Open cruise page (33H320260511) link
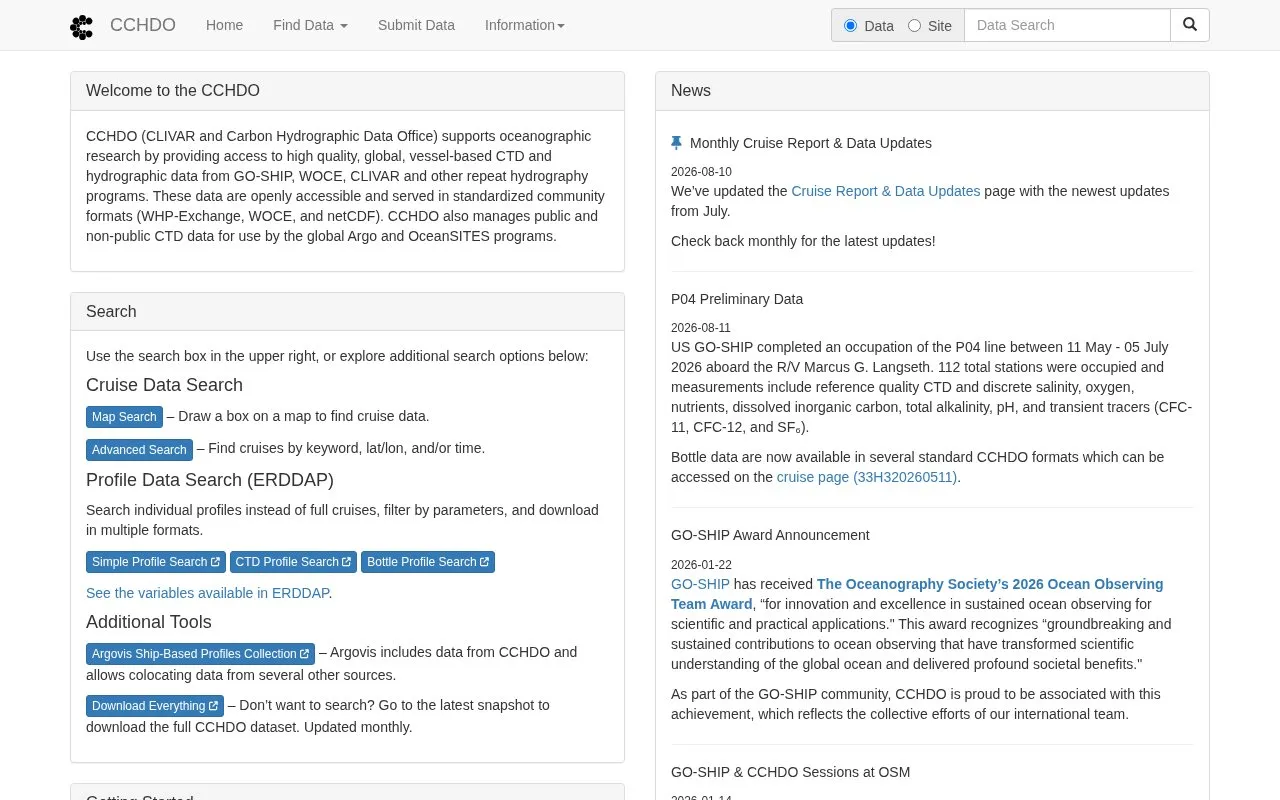The height and width of the screenshot is (800, 1280). (x=867, y=477)
